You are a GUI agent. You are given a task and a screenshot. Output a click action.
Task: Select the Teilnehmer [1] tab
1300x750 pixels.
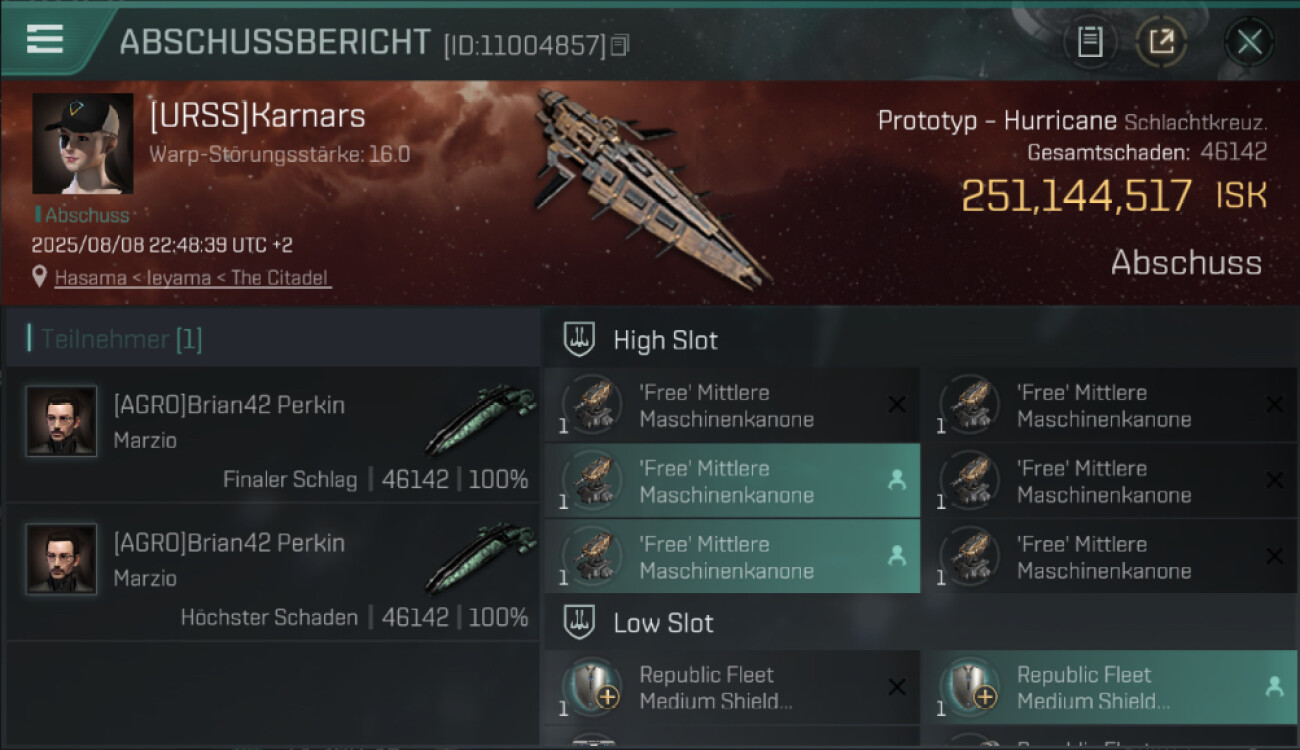point(121,339)
